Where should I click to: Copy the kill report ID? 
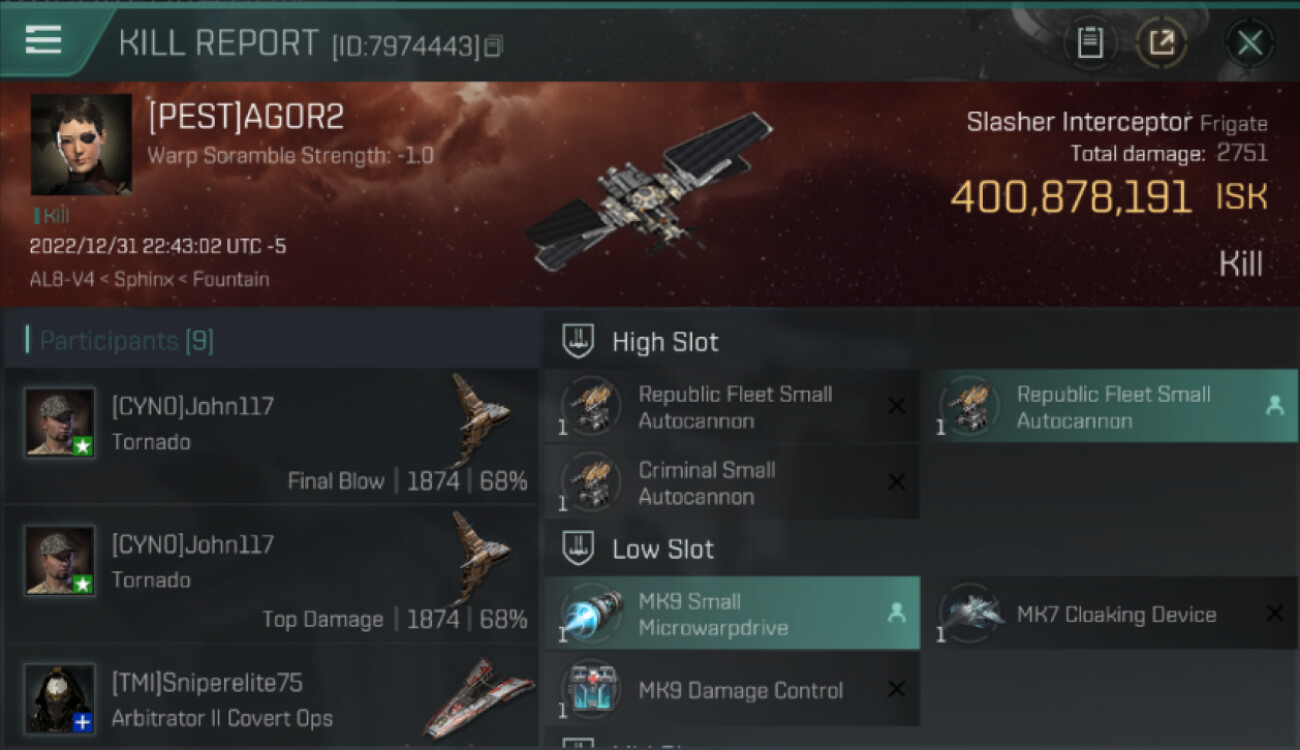click(493, 46)
